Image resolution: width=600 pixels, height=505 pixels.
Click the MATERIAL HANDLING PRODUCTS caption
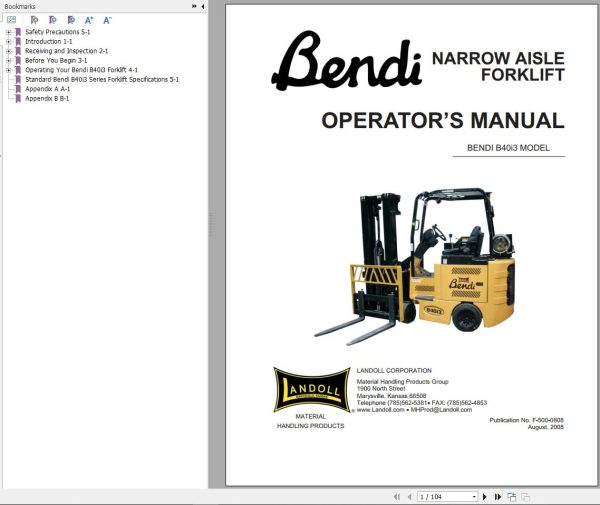coord(310,421)
